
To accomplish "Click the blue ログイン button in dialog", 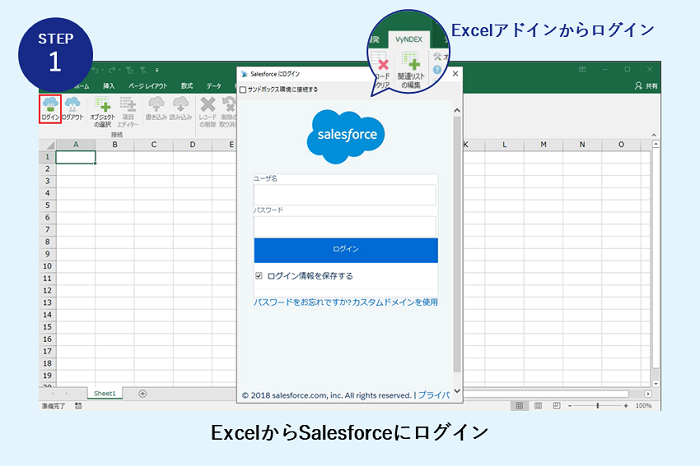I will [346, 250].
